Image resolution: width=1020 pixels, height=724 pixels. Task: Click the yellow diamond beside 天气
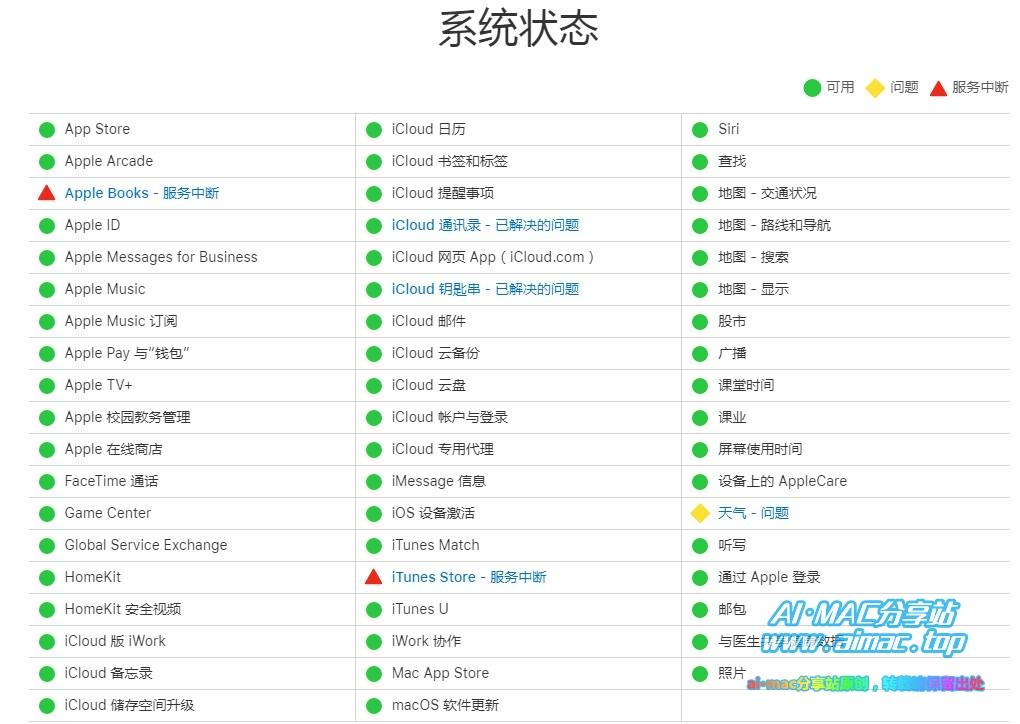(x=700, y=513)
